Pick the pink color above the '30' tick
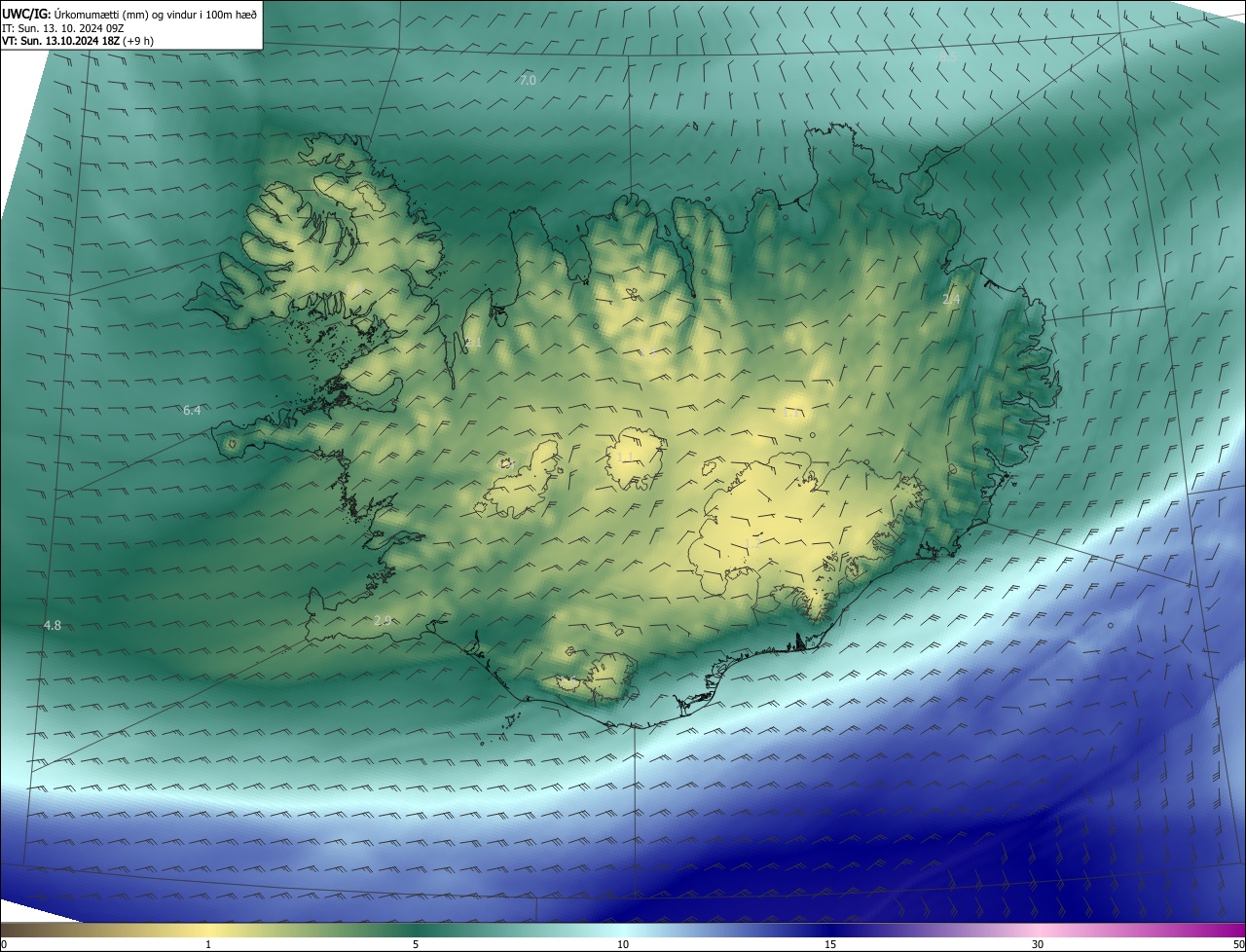 click(1038, 930)
